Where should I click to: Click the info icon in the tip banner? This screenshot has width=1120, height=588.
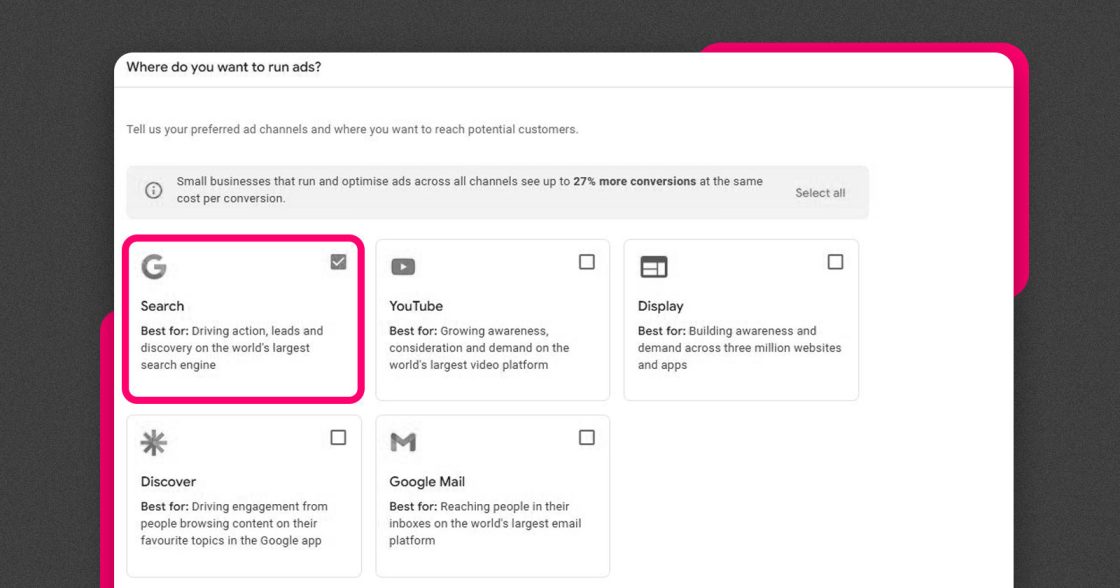[153, 190]
